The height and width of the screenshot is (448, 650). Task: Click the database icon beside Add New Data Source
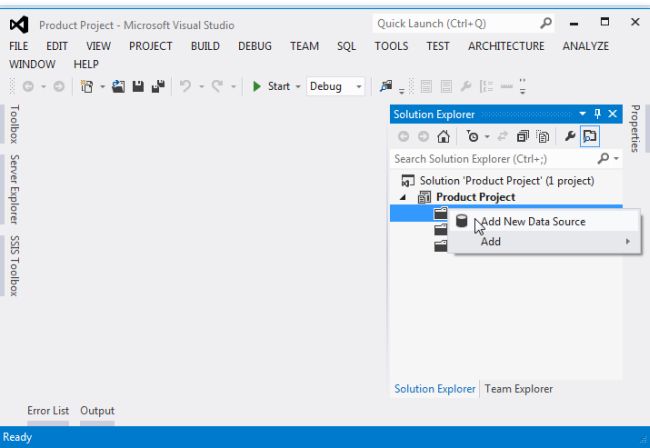pos(462,221)
